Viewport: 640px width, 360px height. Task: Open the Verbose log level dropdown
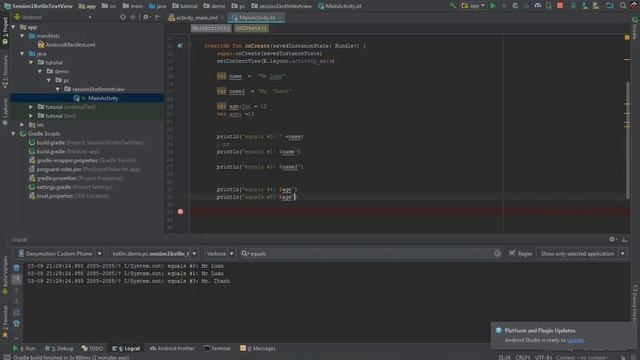coord(220,253)
